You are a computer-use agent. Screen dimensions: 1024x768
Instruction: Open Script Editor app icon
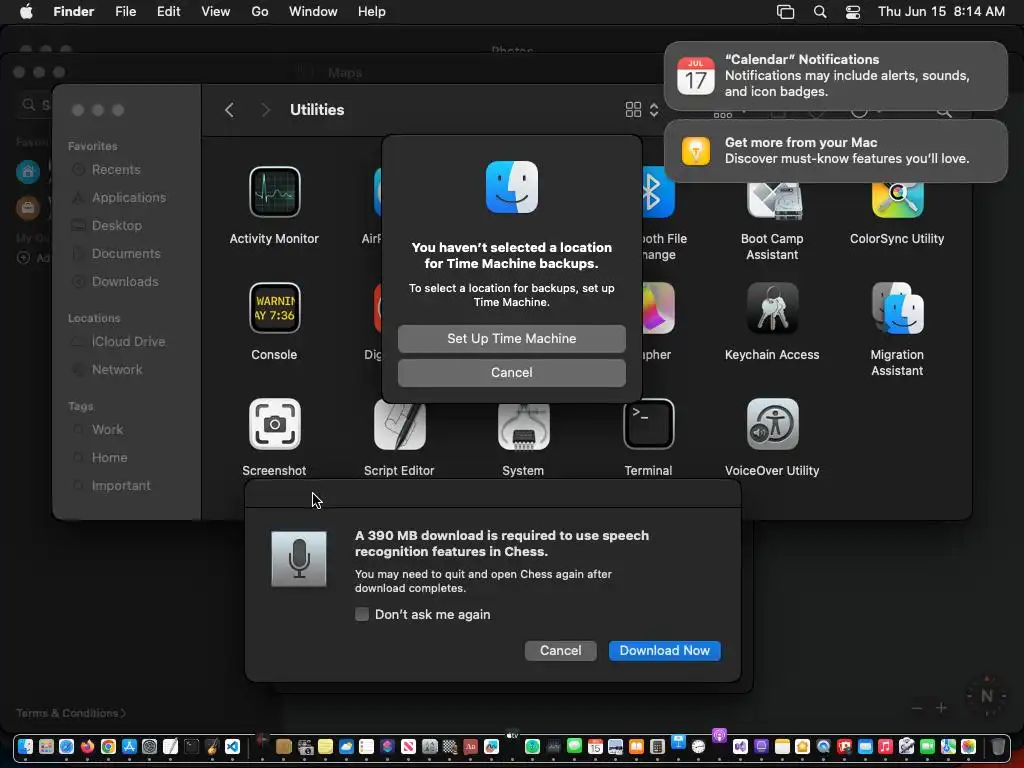pyautogui.click(x=399, y=426)
